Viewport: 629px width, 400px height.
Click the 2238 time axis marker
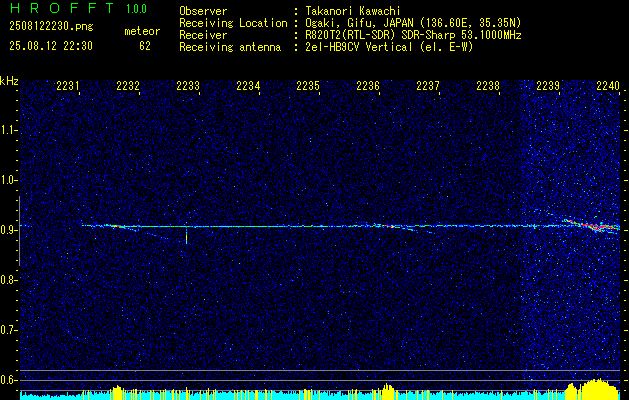(x=488, y=85)
